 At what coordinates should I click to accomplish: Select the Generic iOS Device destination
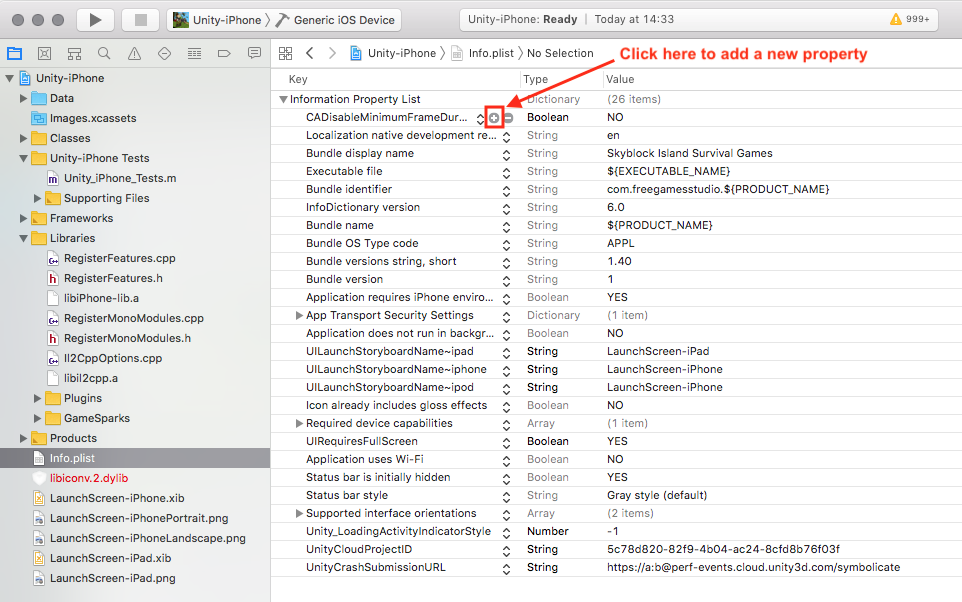335,20
